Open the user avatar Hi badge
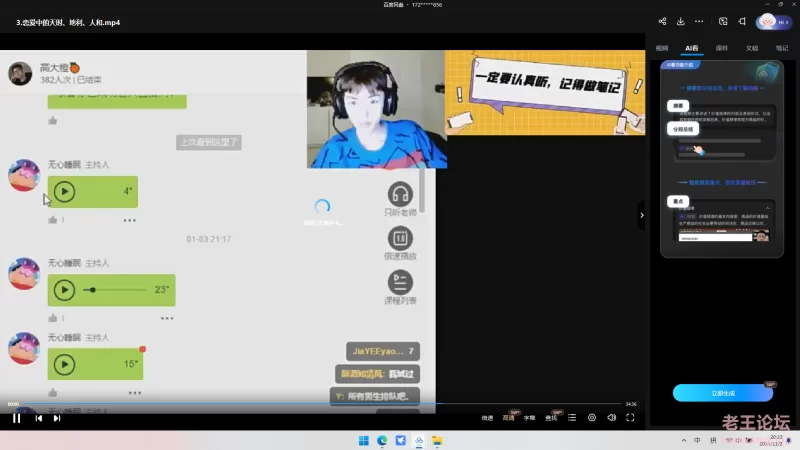Screen dimensions: 800x450 tap(774, 22)
